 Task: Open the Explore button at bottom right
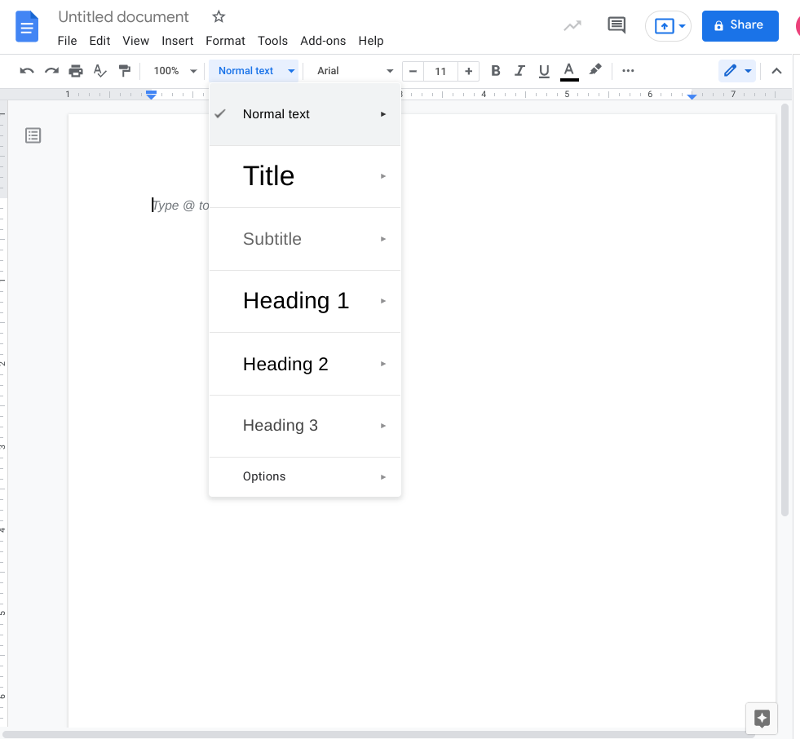click(x=762, y=718)
